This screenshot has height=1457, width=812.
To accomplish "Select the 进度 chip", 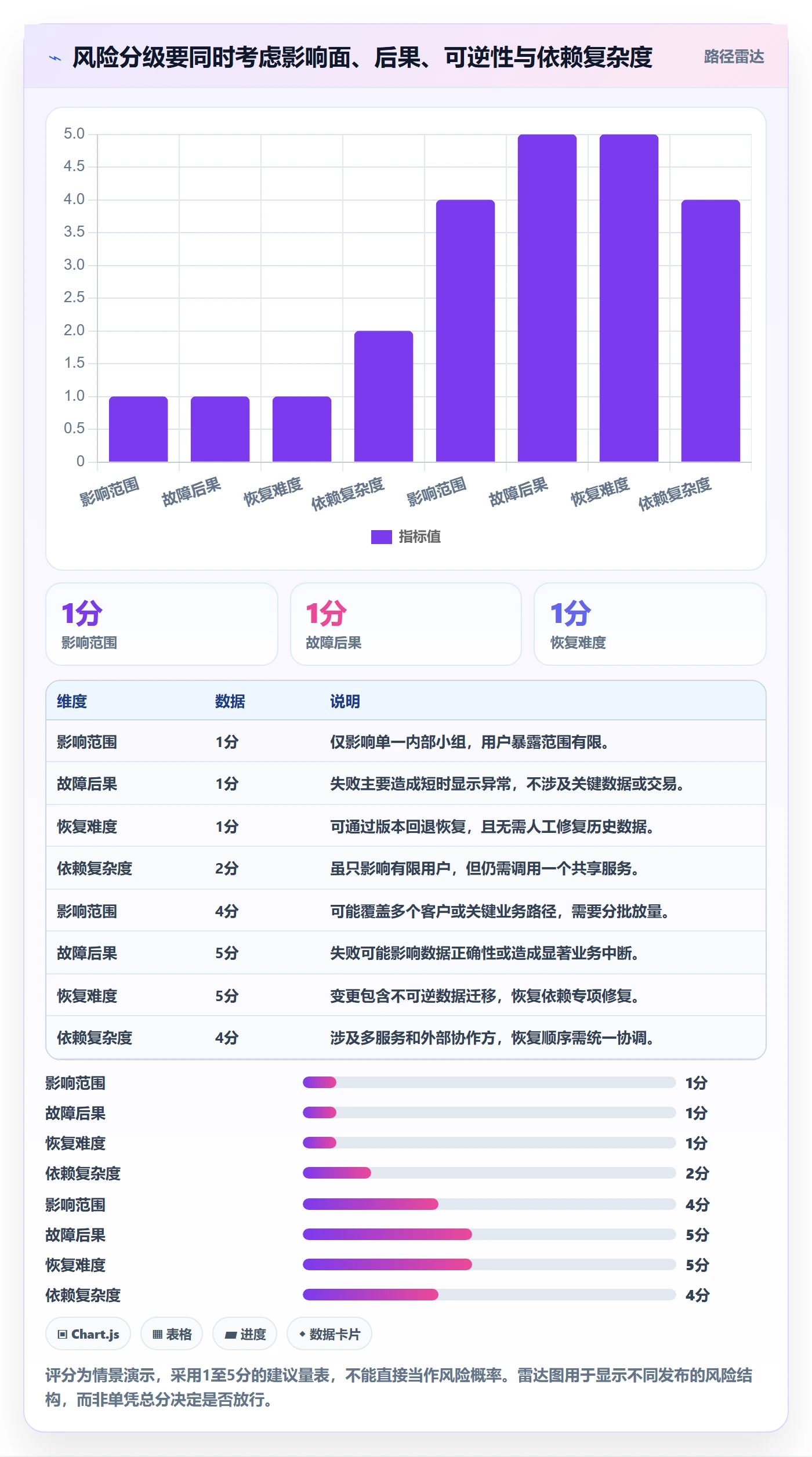I will [x=245, y=1334].
